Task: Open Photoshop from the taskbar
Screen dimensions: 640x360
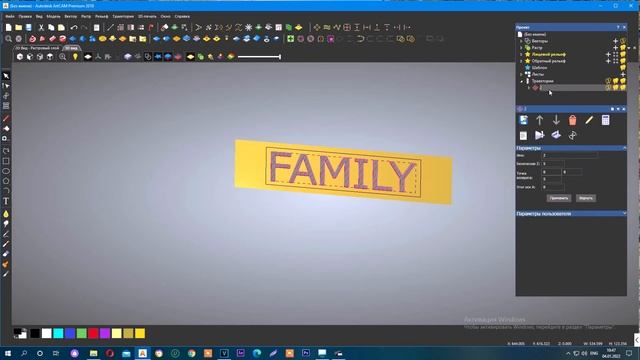Action: [x=306, y=353]
